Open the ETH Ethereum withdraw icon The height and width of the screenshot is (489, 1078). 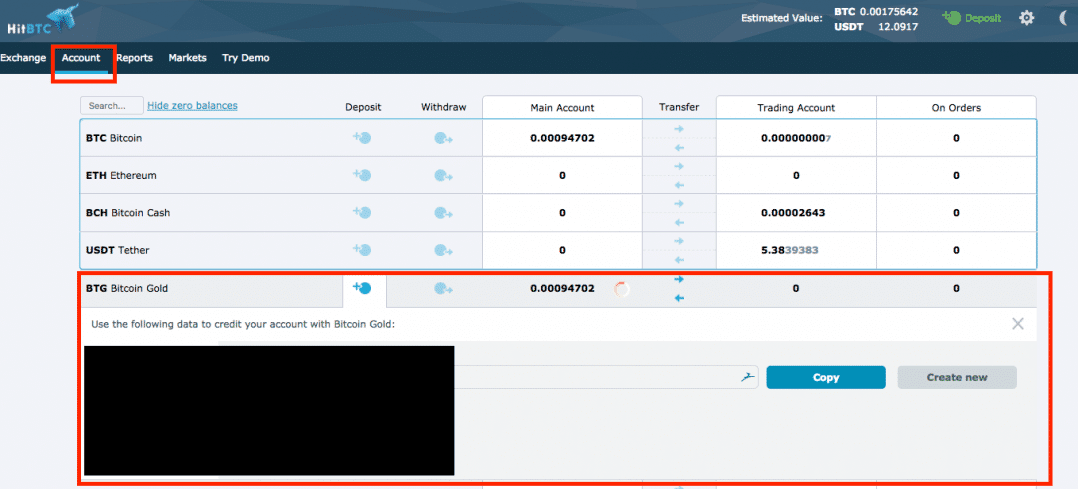coord(443,175)
